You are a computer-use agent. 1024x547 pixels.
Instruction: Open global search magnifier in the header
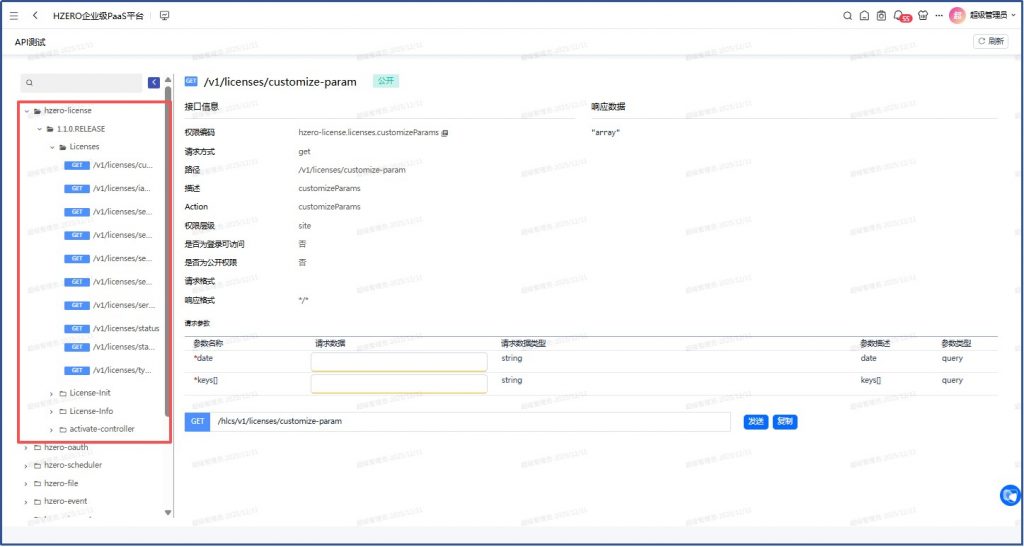(847, 16)
